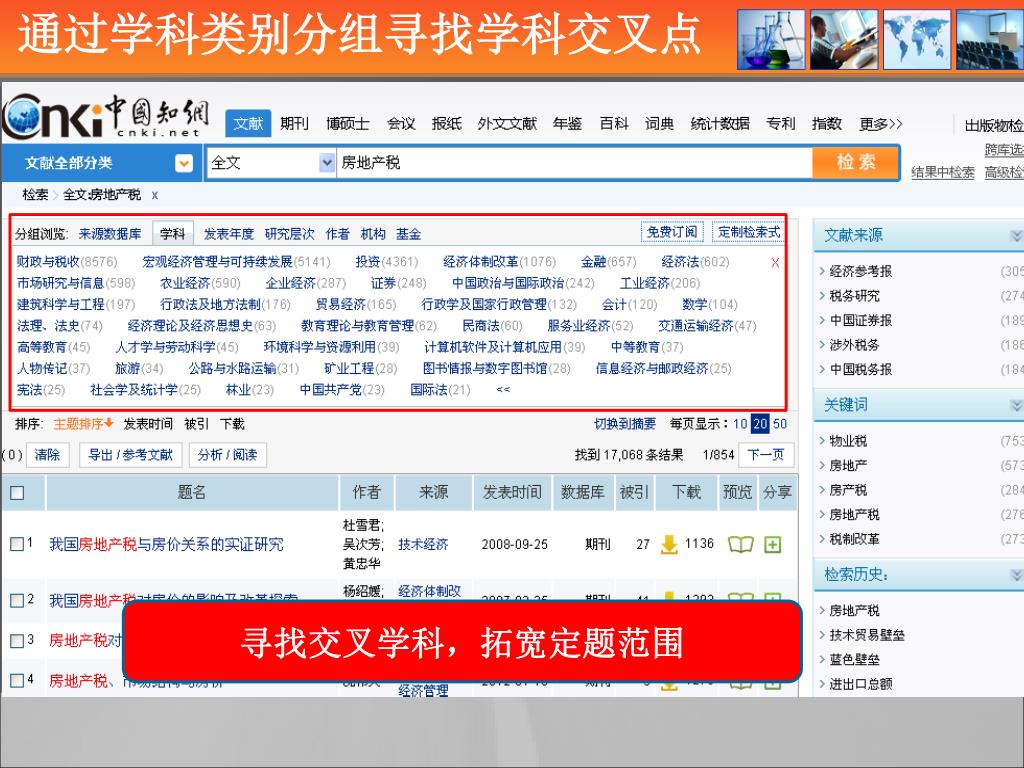1024x768 pixels.
Task: Open 结果中检索 link
Action: 942,172
